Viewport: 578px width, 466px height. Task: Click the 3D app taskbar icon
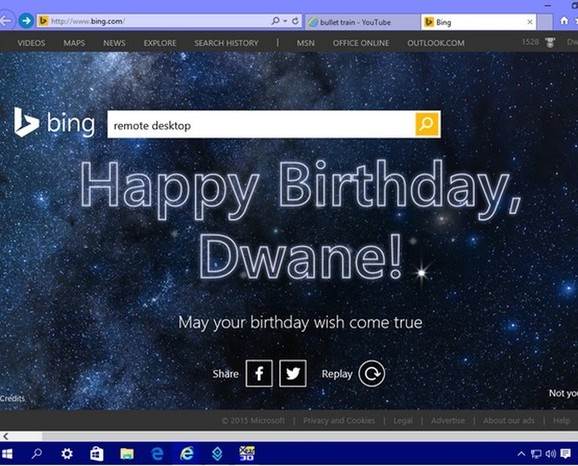(247, 453)
